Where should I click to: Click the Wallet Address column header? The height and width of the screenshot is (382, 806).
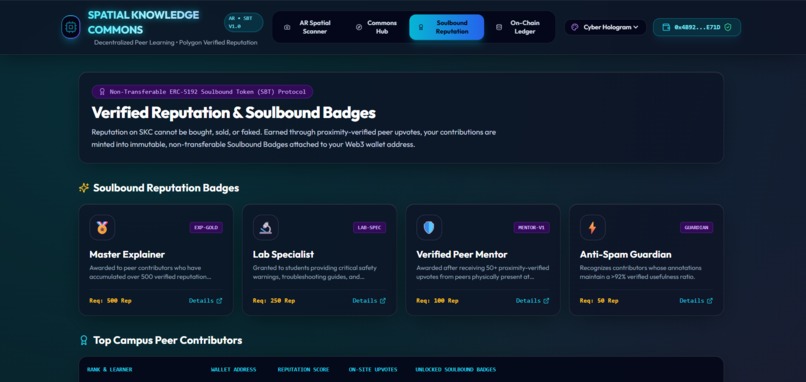(233, 370)
